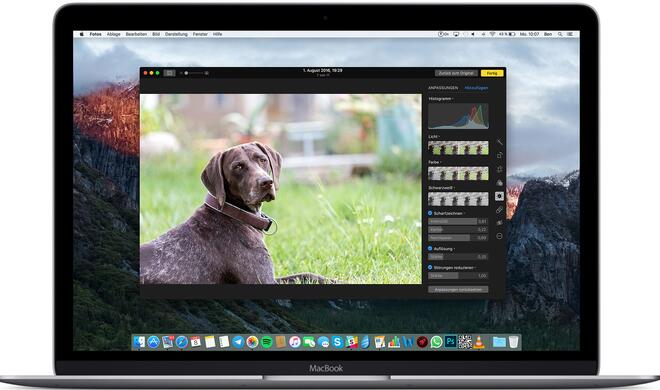Select the Crop tool in edit sidebar
The width and height of the screenshot is (660, 390).
[500, 169]
